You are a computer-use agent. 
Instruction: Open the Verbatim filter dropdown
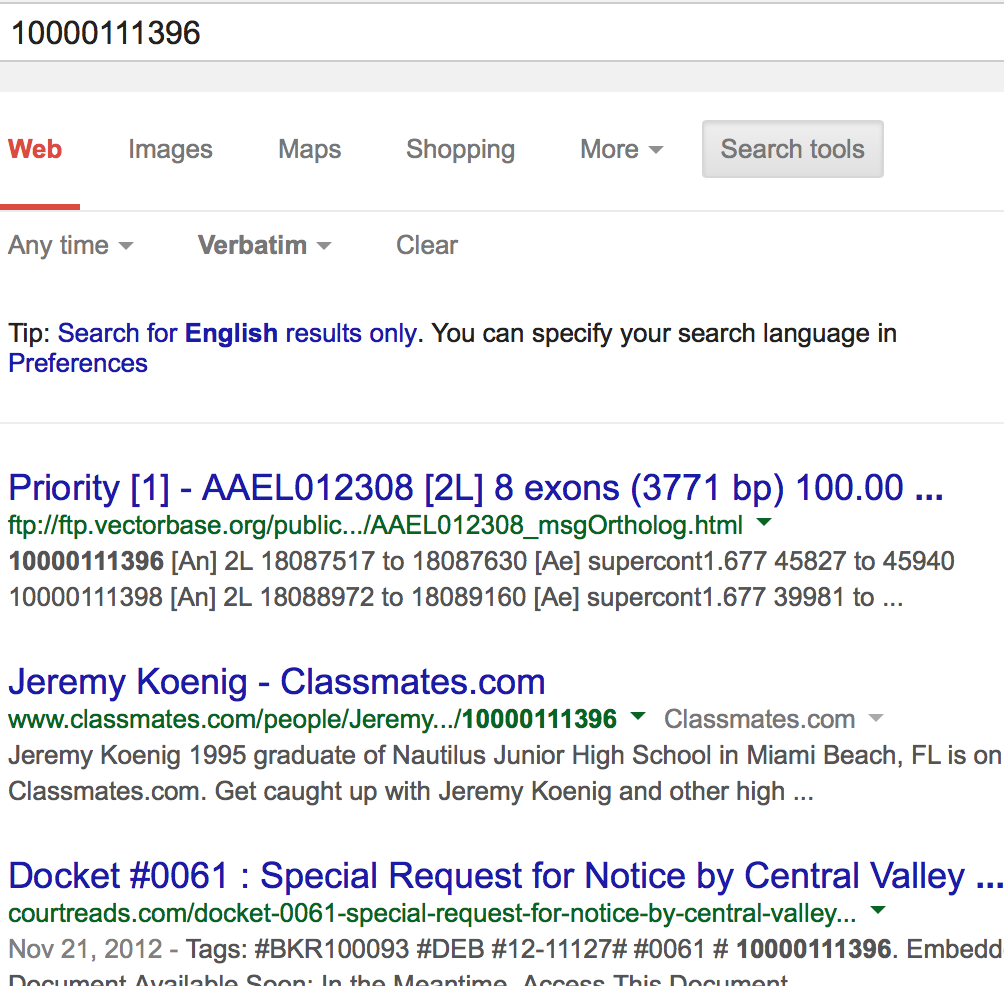tap(264, 246)
